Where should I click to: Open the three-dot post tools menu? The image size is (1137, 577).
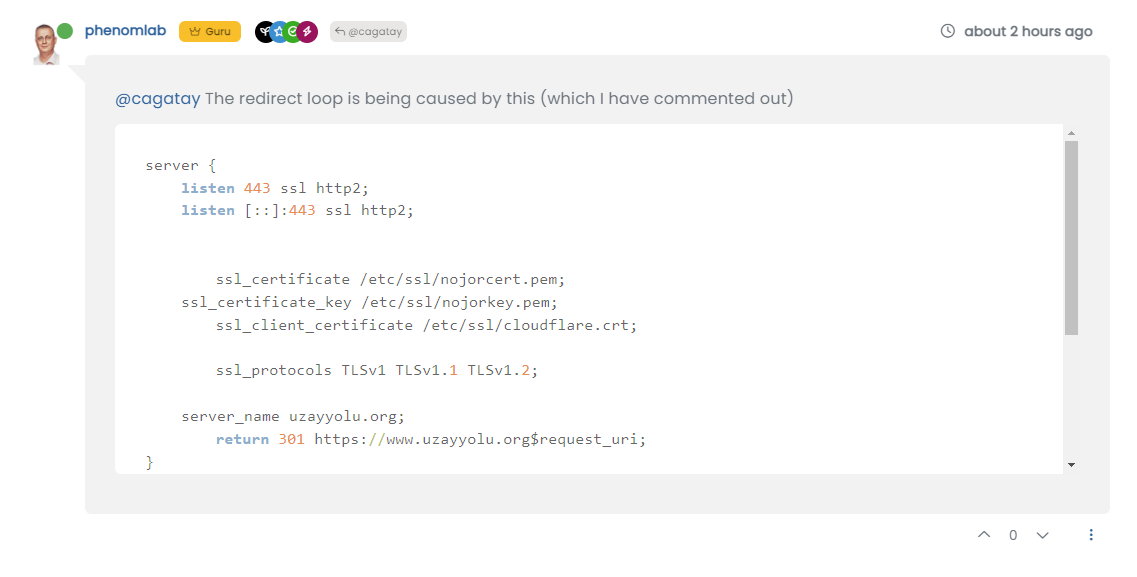coord(1091,535)
